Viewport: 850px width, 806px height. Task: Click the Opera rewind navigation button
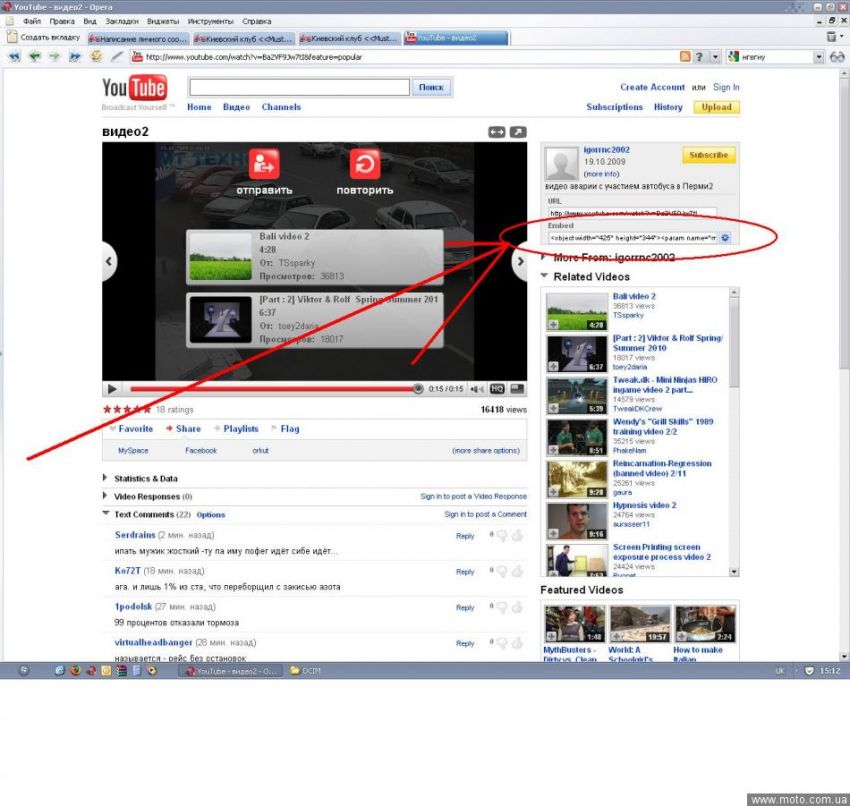click(14, 56)
